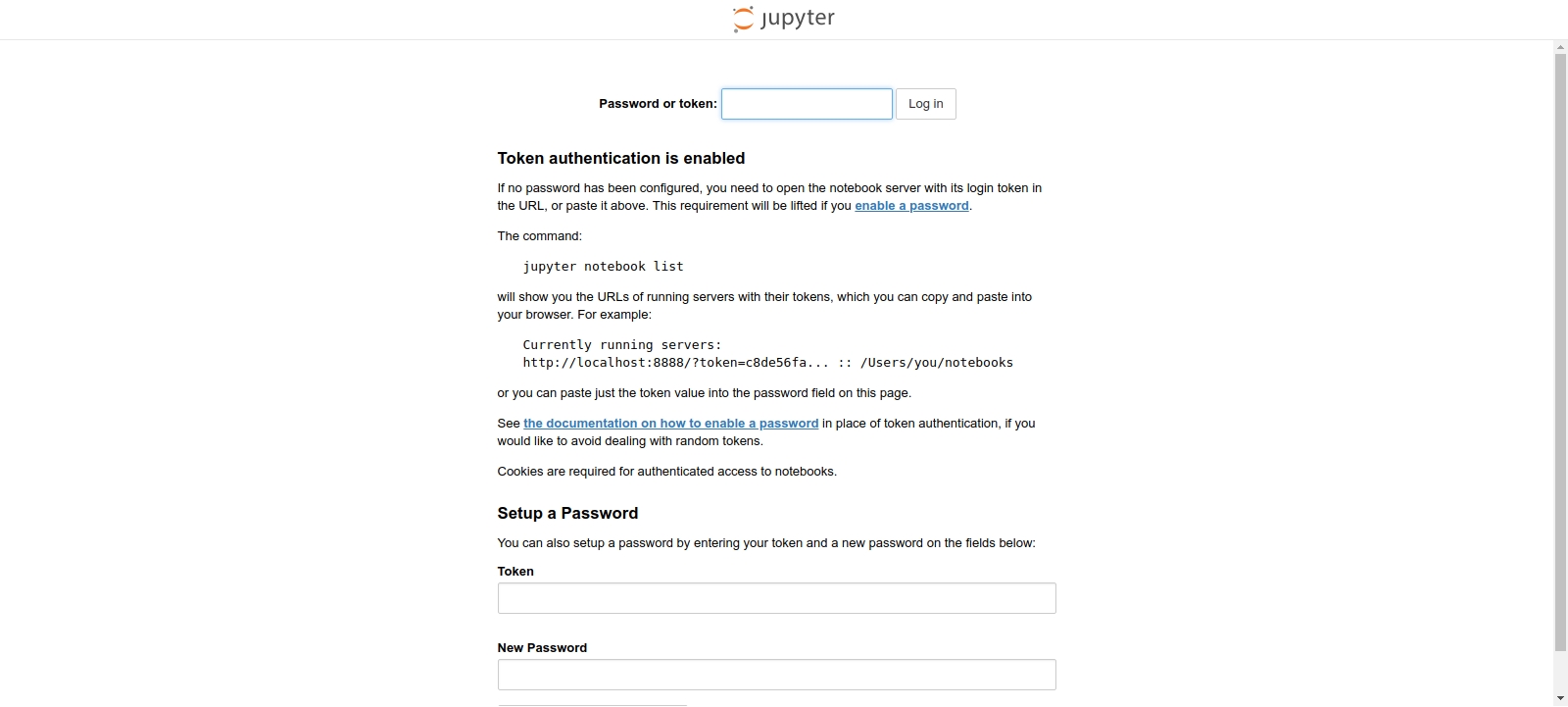Click the 'jupyter notebook list' command text
The width and height of the screenshot is (1568, 707).
tap(603, 267)
